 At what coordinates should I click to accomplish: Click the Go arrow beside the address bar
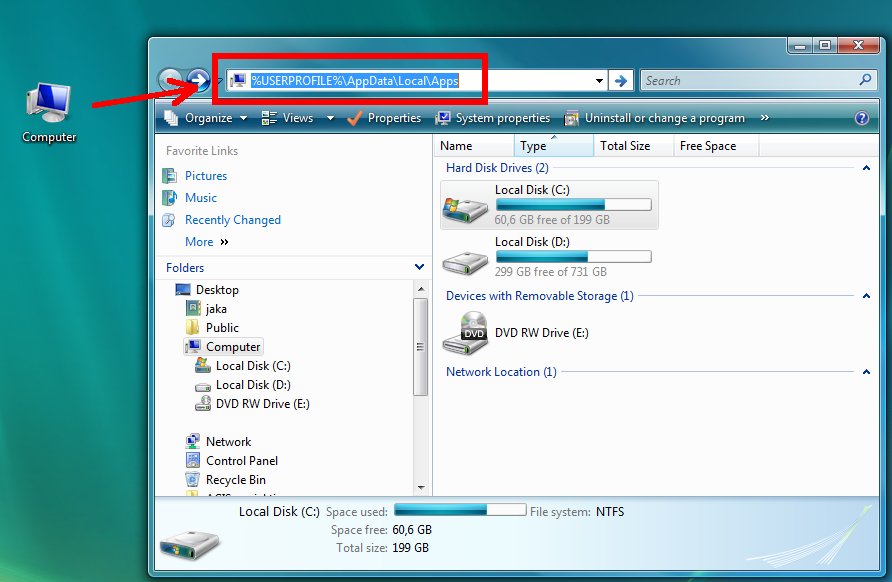(x=621, y=81)
